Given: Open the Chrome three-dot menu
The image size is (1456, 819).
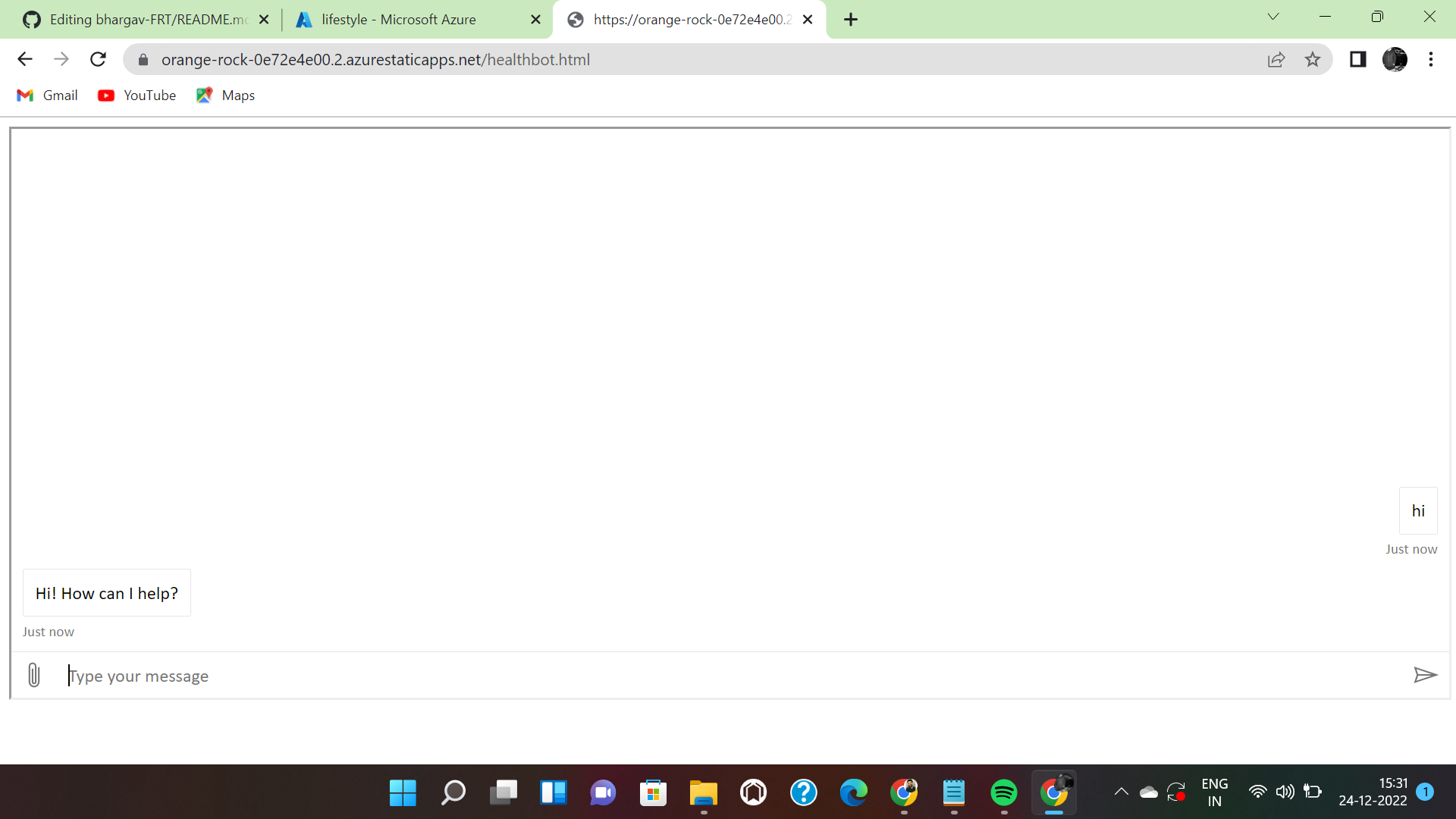Looking at the screenshot, I should coord(1431,60).
